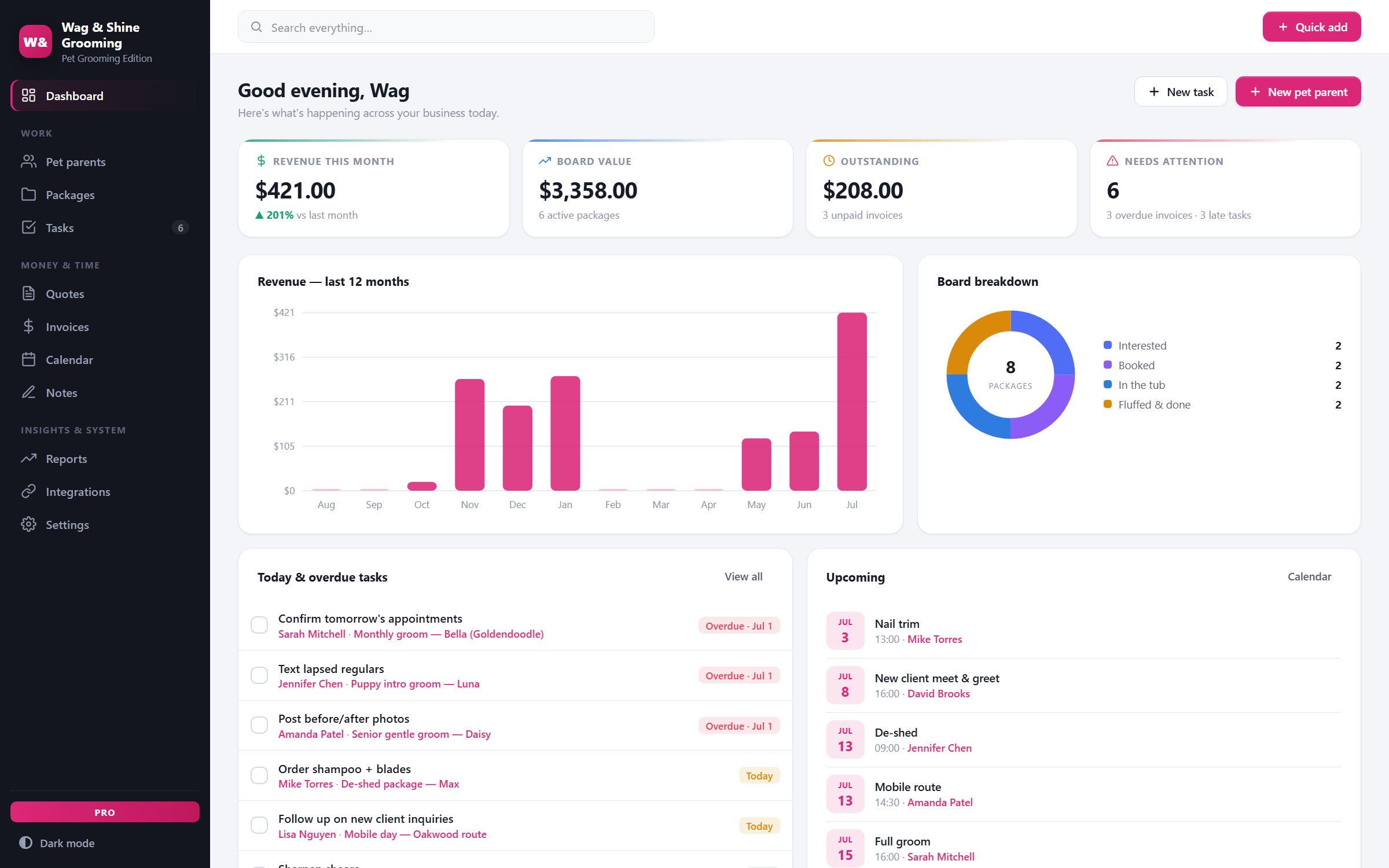Viewport: 1389px width, 868px height.
Task: Open David Brooks link in Upcoming
Action: (938, 693)
